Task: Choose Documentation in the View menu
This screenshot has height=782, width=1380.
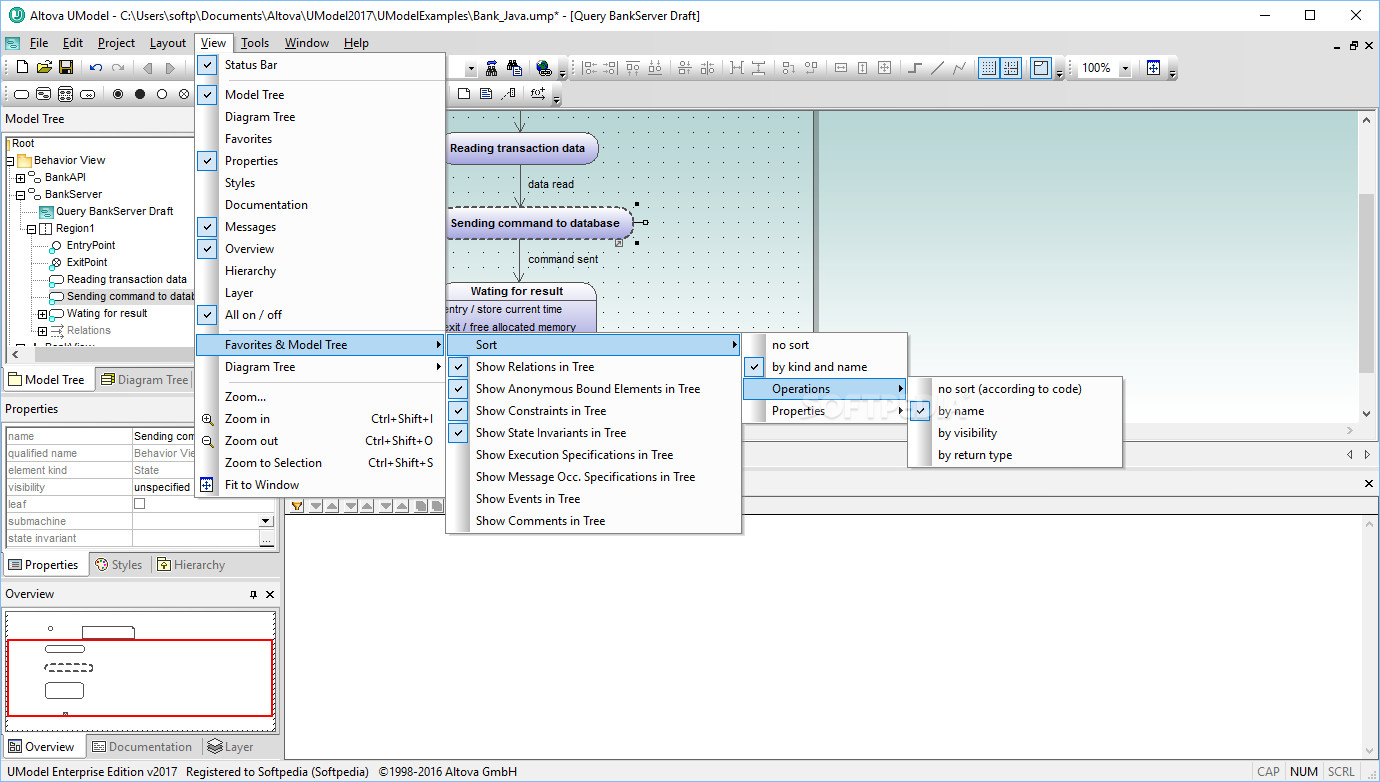Action: click(320, 205)
